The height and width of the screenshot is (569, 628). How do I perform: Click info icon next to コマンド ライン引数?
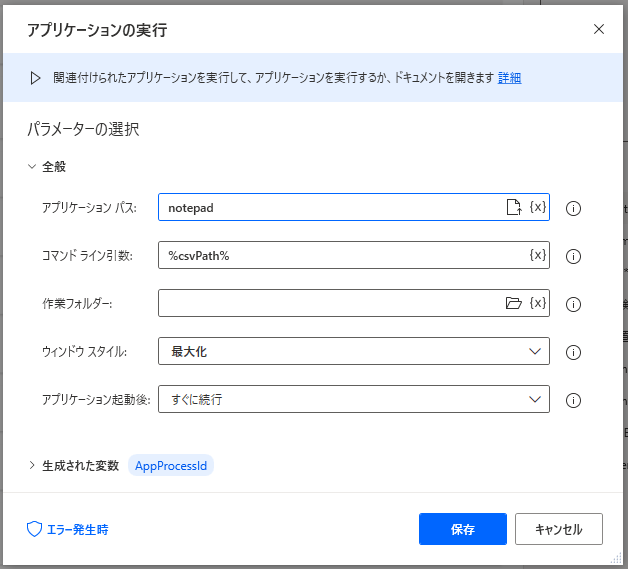click(574, 256)
